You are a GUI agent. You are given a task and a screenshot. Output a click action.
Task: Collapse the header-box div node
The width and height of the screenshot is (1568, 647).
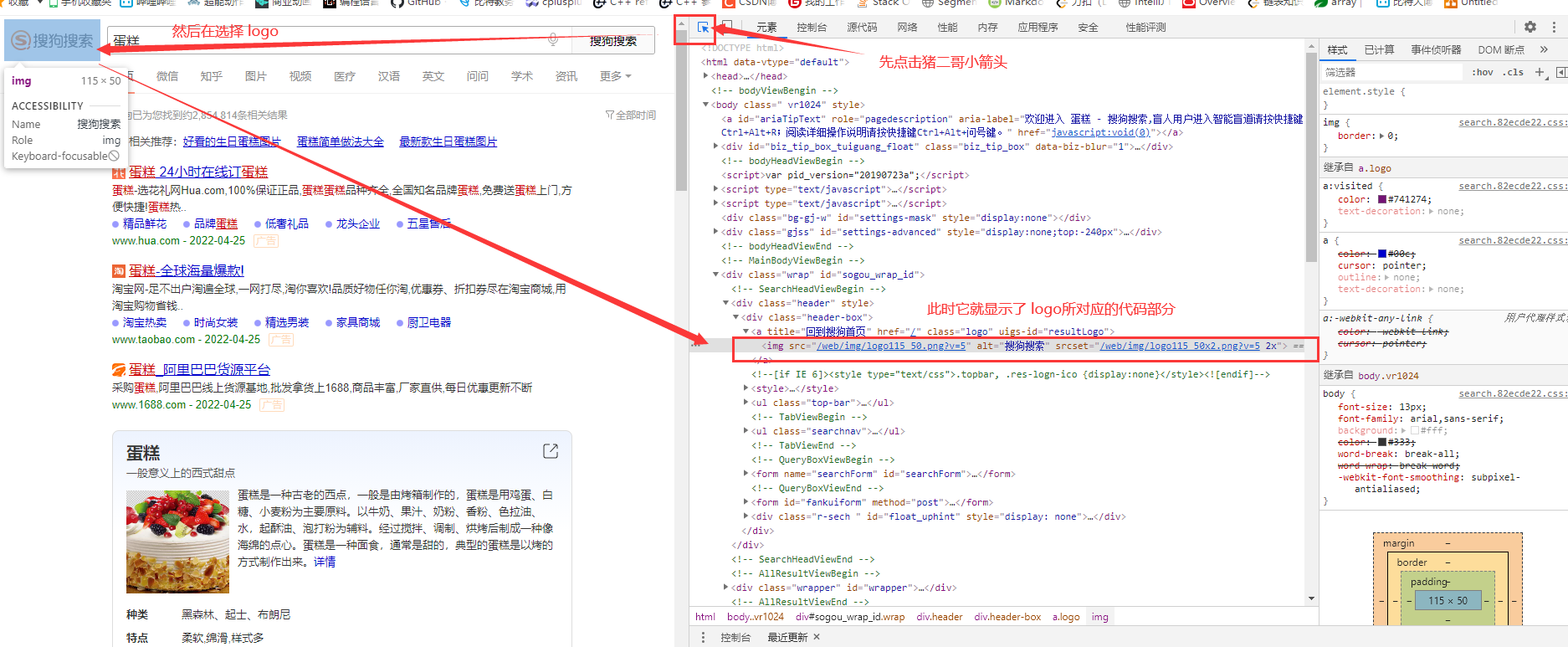[x=736, y=317]
